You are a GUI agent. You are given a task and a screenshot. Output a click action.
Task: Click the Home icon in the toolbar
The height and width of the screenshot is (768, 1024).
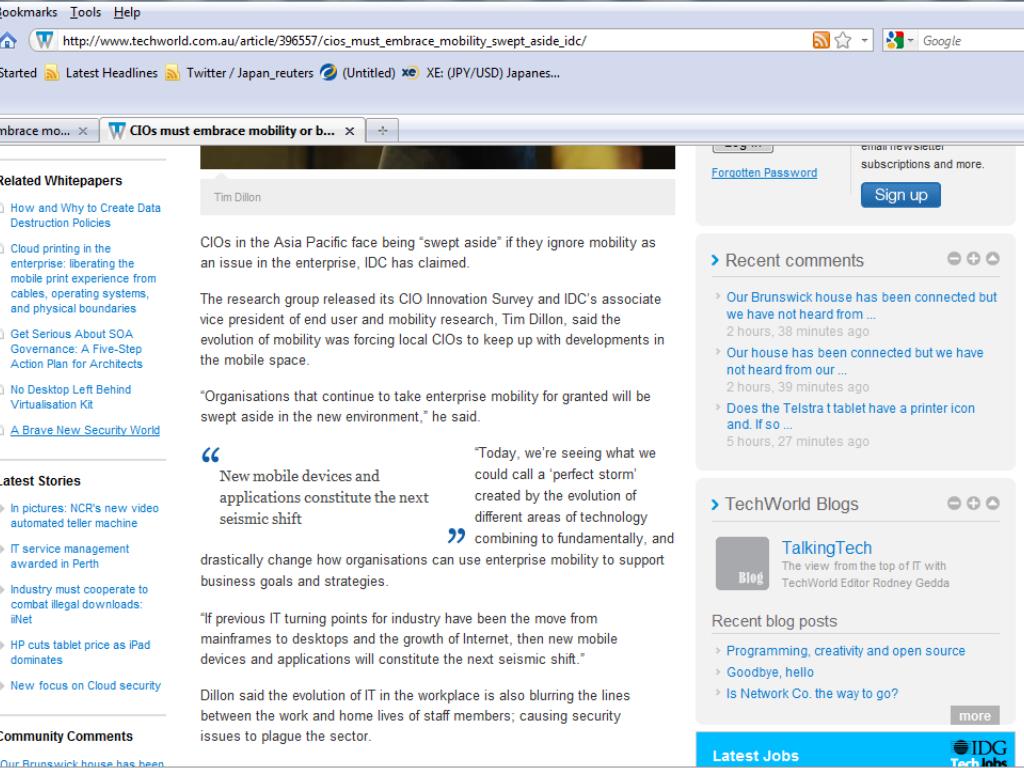tap(7, 40)
